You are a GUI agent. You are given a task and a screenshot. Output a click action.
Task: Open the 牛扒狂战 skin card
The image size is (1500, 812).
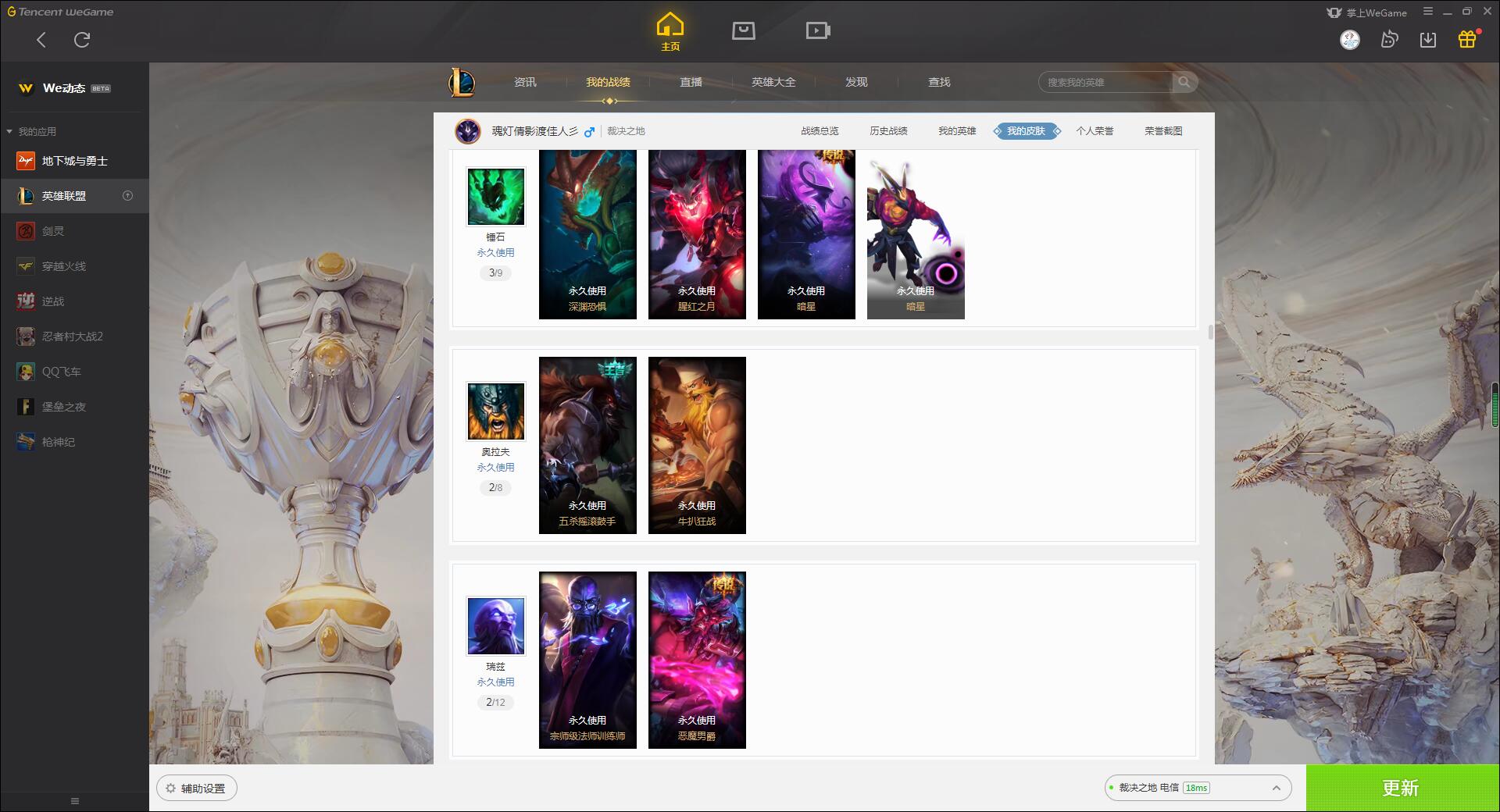[697, 445]
